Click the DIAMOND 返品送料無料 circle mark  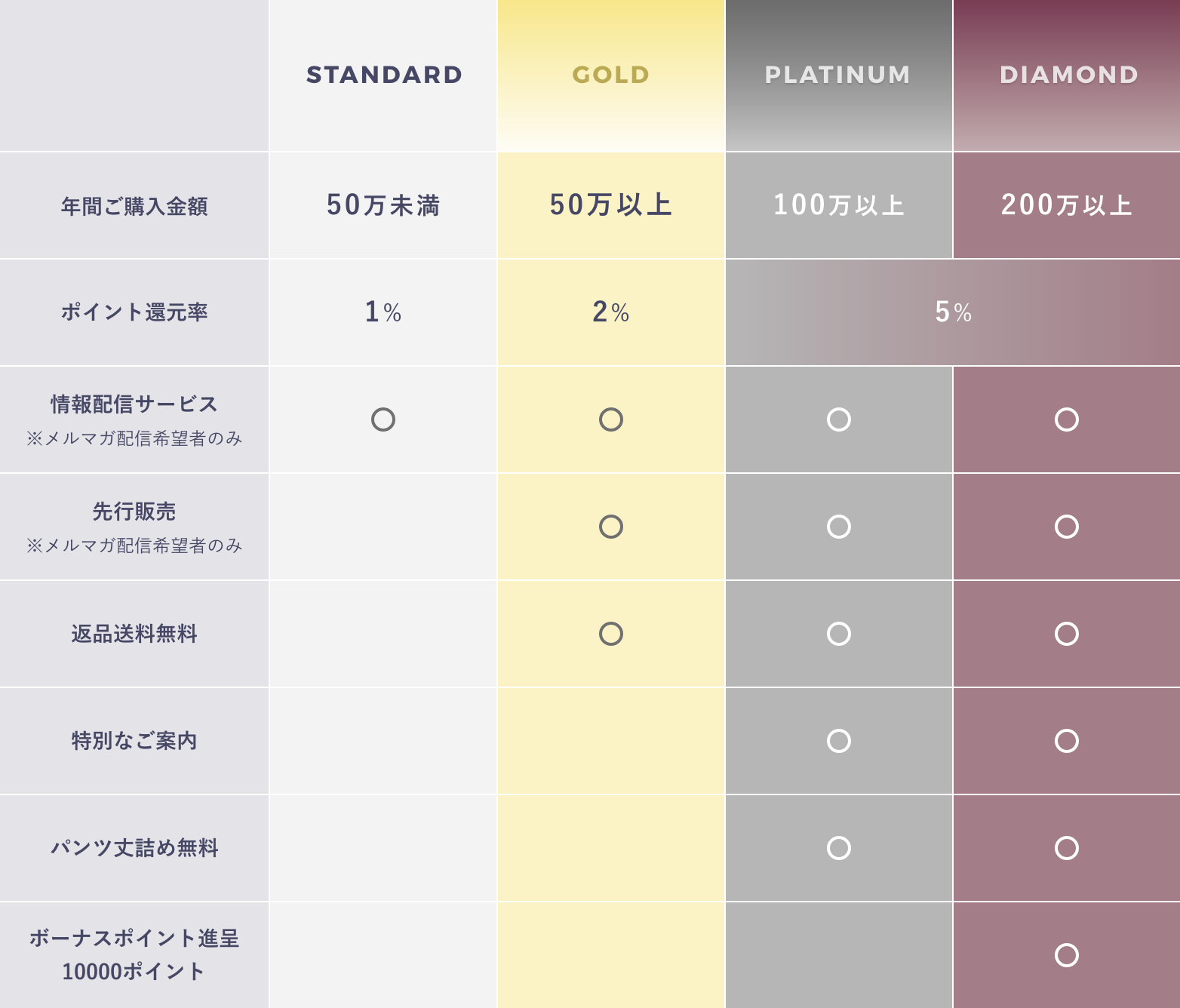pos(1067,634)
